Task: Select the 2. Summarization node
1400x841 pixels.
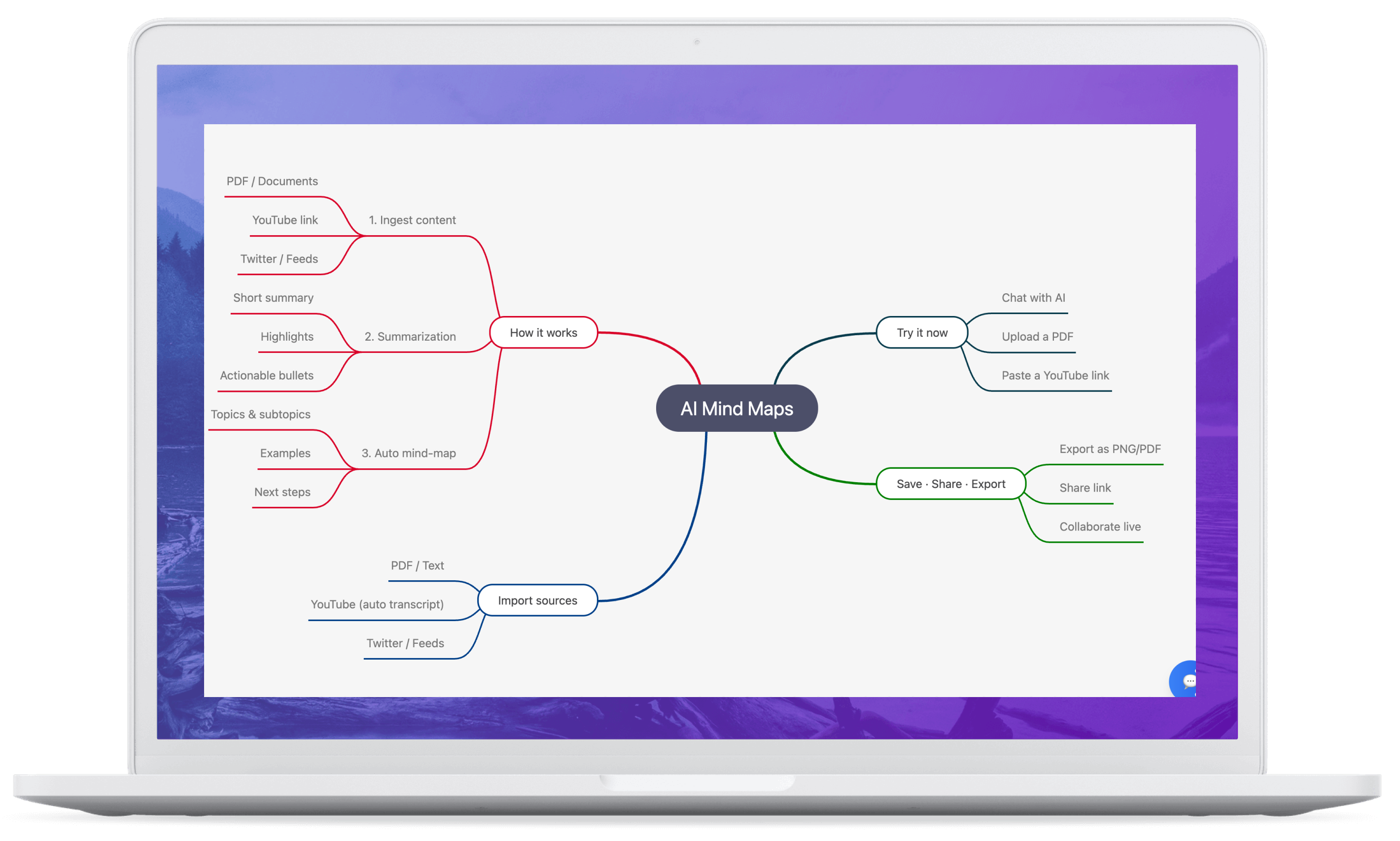Action: click(x=411, y=336)
